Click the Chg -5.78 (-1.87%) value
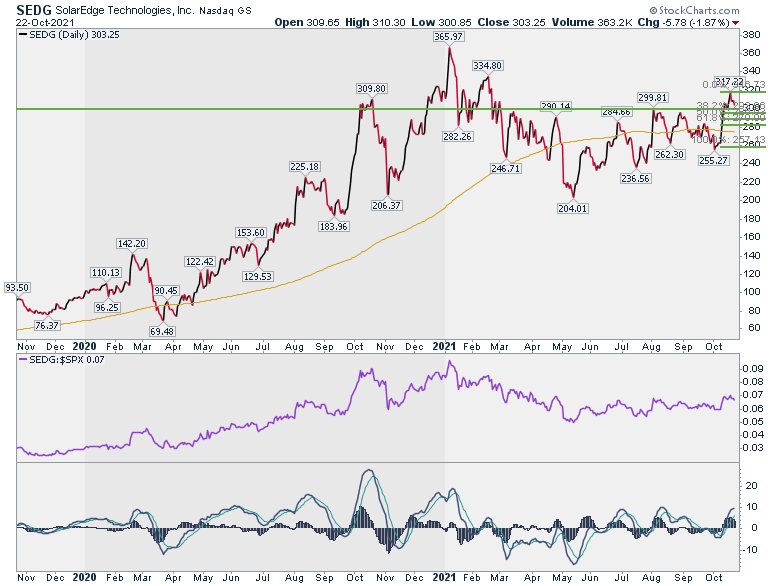 pyautogui.click(x=684, y=22)
